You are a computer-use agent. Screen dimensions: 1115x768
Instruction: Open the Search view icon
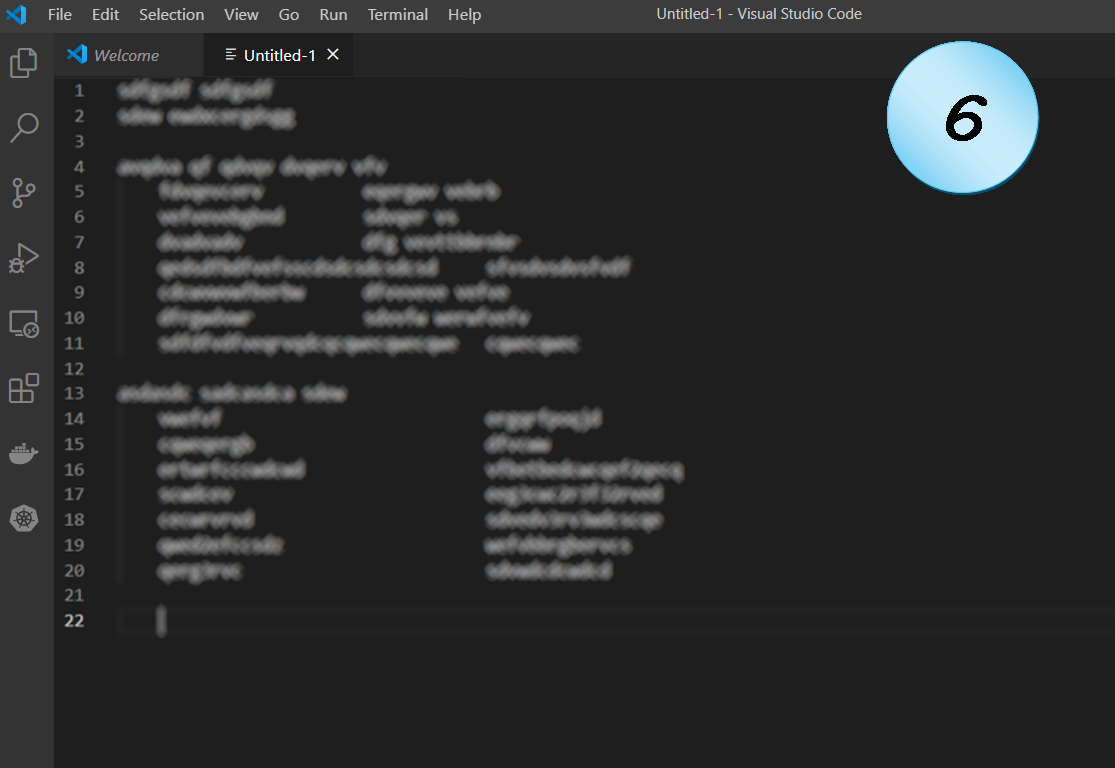click(x=24, y=128)
